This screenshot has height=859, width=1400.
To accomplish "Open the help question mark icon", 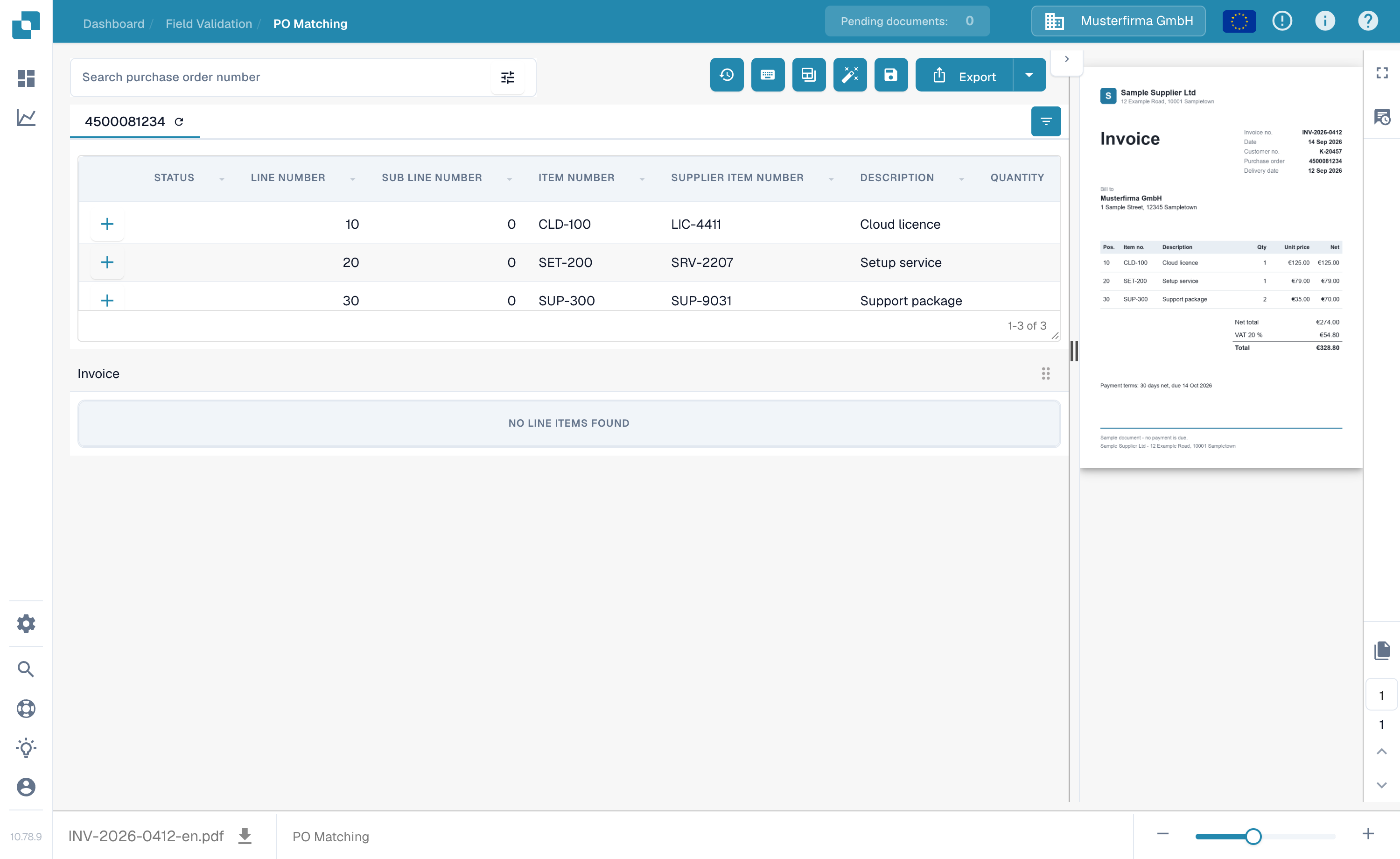I will (x=1368, y=21).
